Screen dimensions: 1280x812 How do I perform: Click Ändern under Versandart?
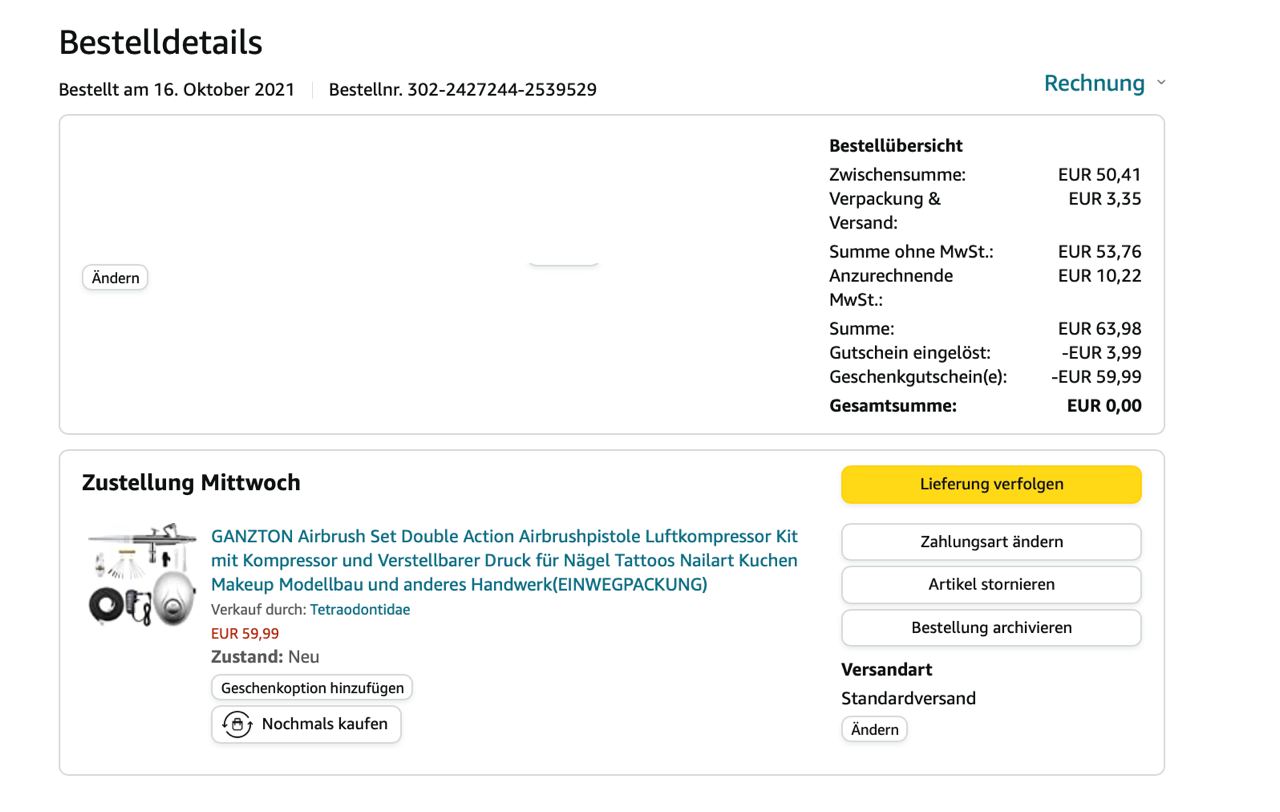click(874, 730)
